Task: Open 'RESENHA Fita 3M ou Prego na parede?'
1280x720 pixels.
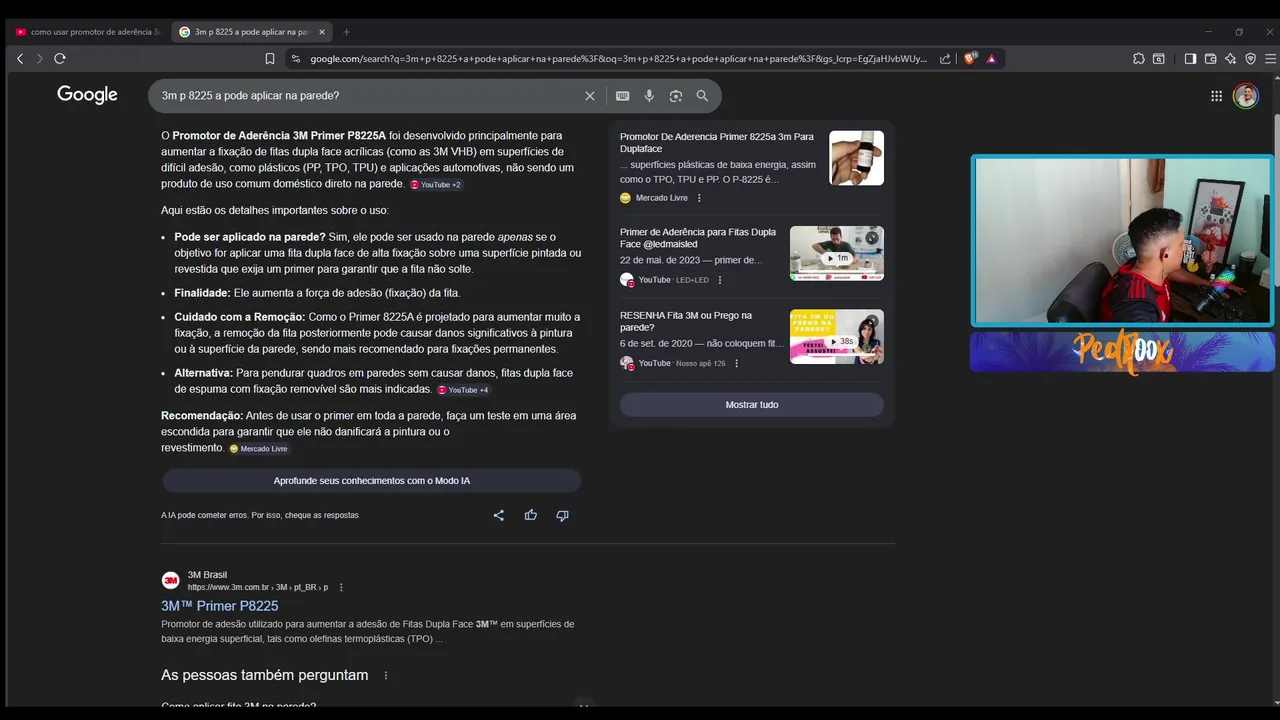Action: 686,321
